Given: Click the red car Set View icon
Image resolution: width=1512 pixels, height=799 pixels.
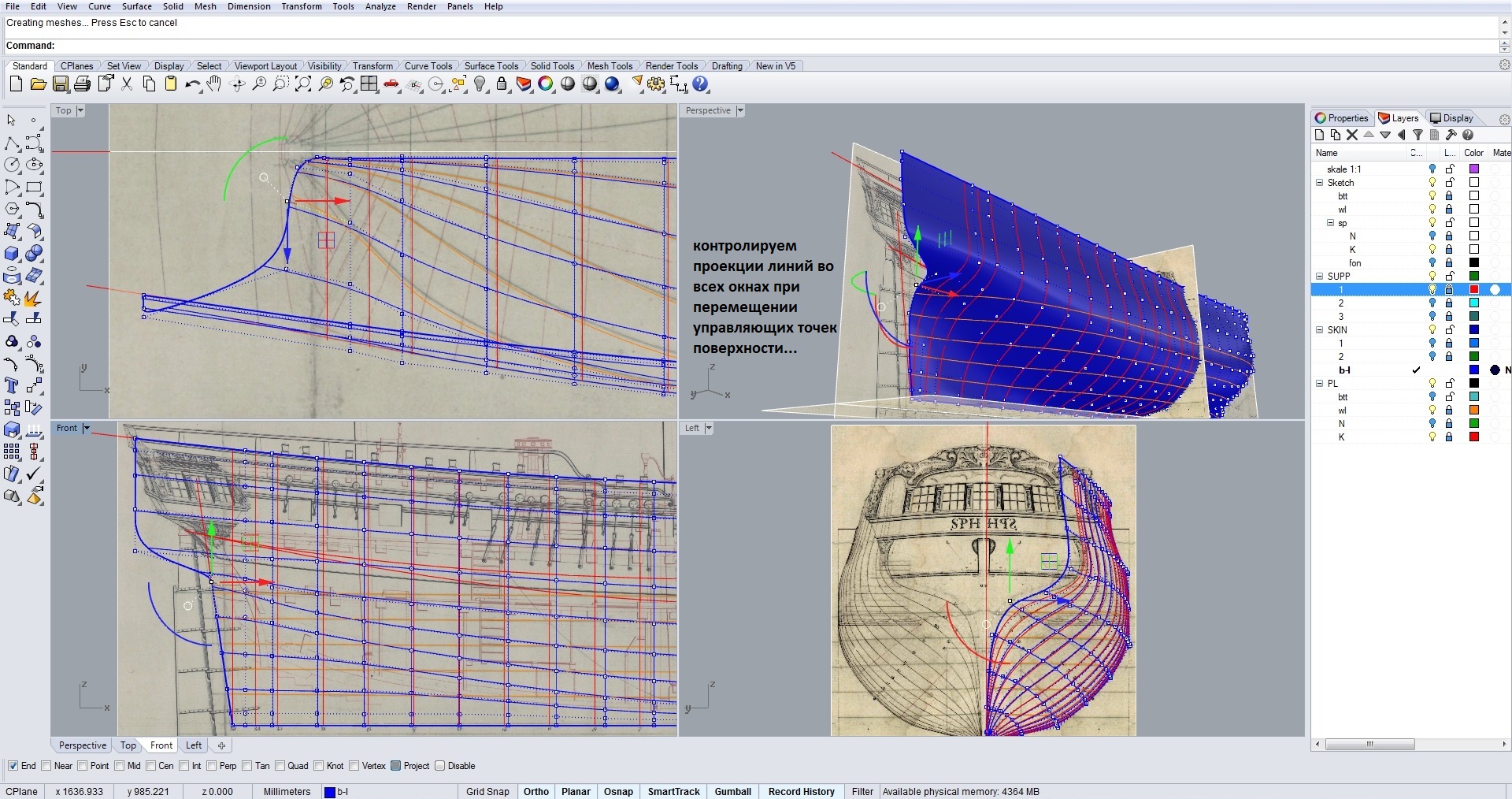Looking at the screenshot, I should click(x=391, y=84).
